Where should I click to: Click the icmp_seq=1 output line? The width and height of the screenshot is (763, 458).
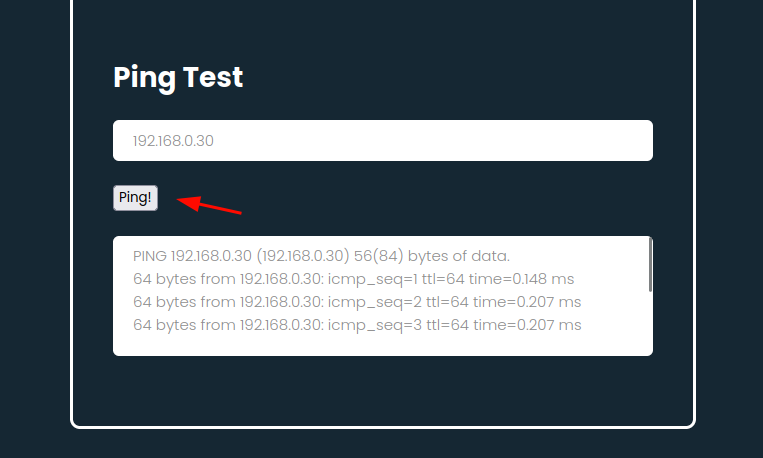point(353,279)
